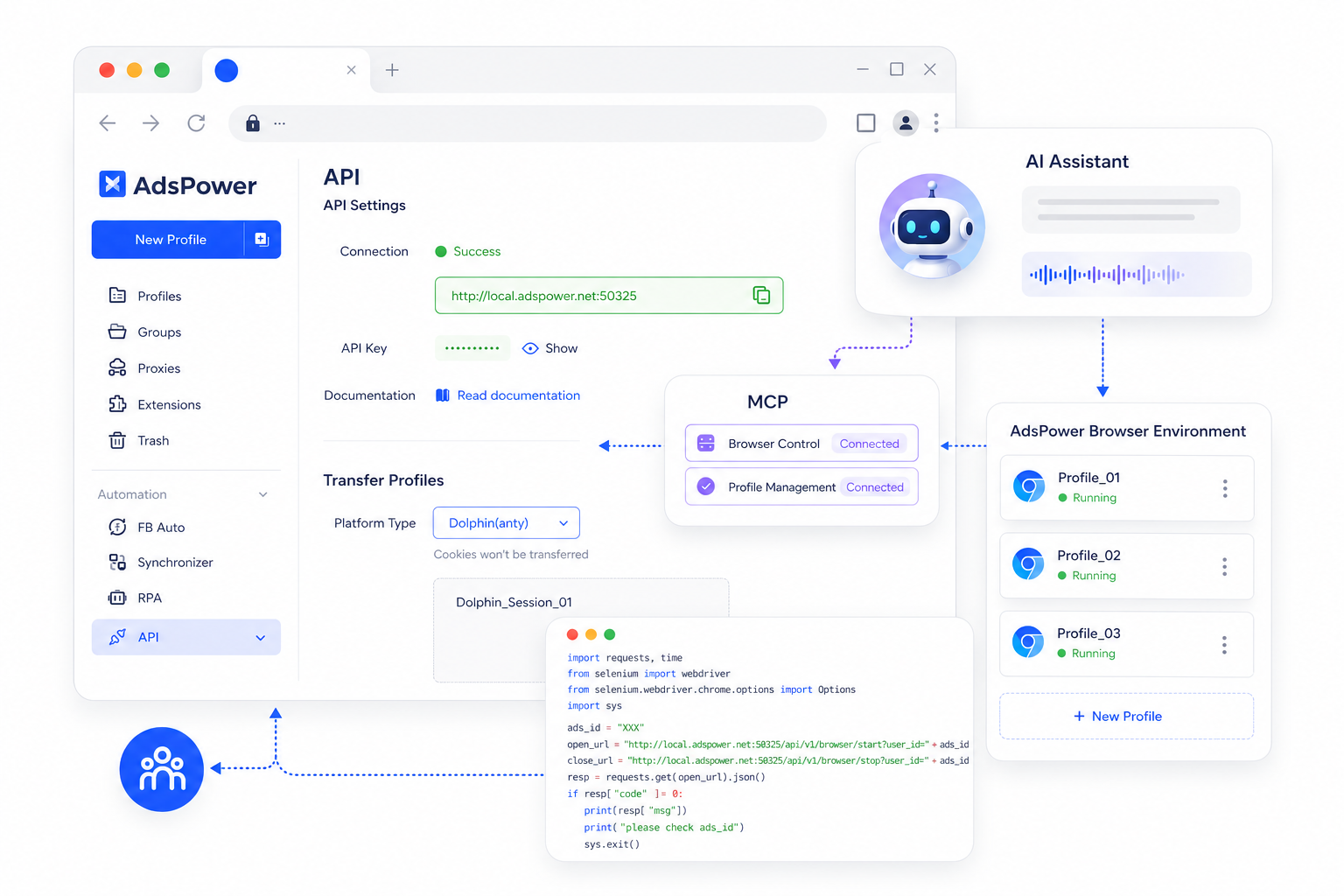
Task: Open the Profiles sidebar item
Action: pyautogui.click(x=159, y=296)
